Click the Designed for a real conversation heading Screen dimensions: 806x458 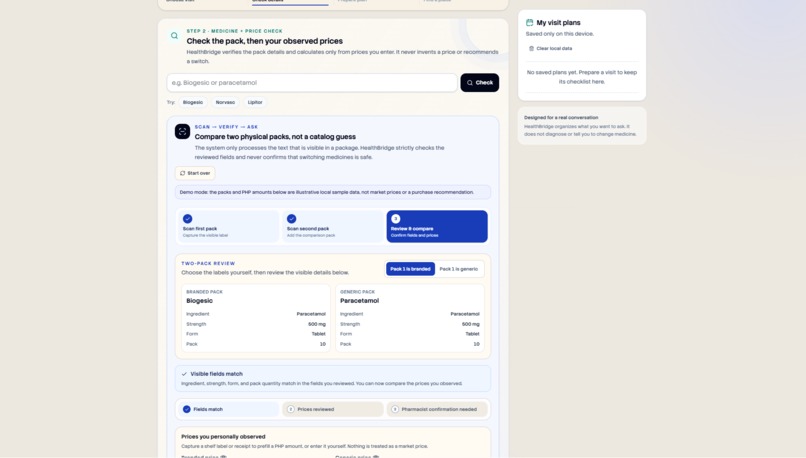click(x=561, y=117)
